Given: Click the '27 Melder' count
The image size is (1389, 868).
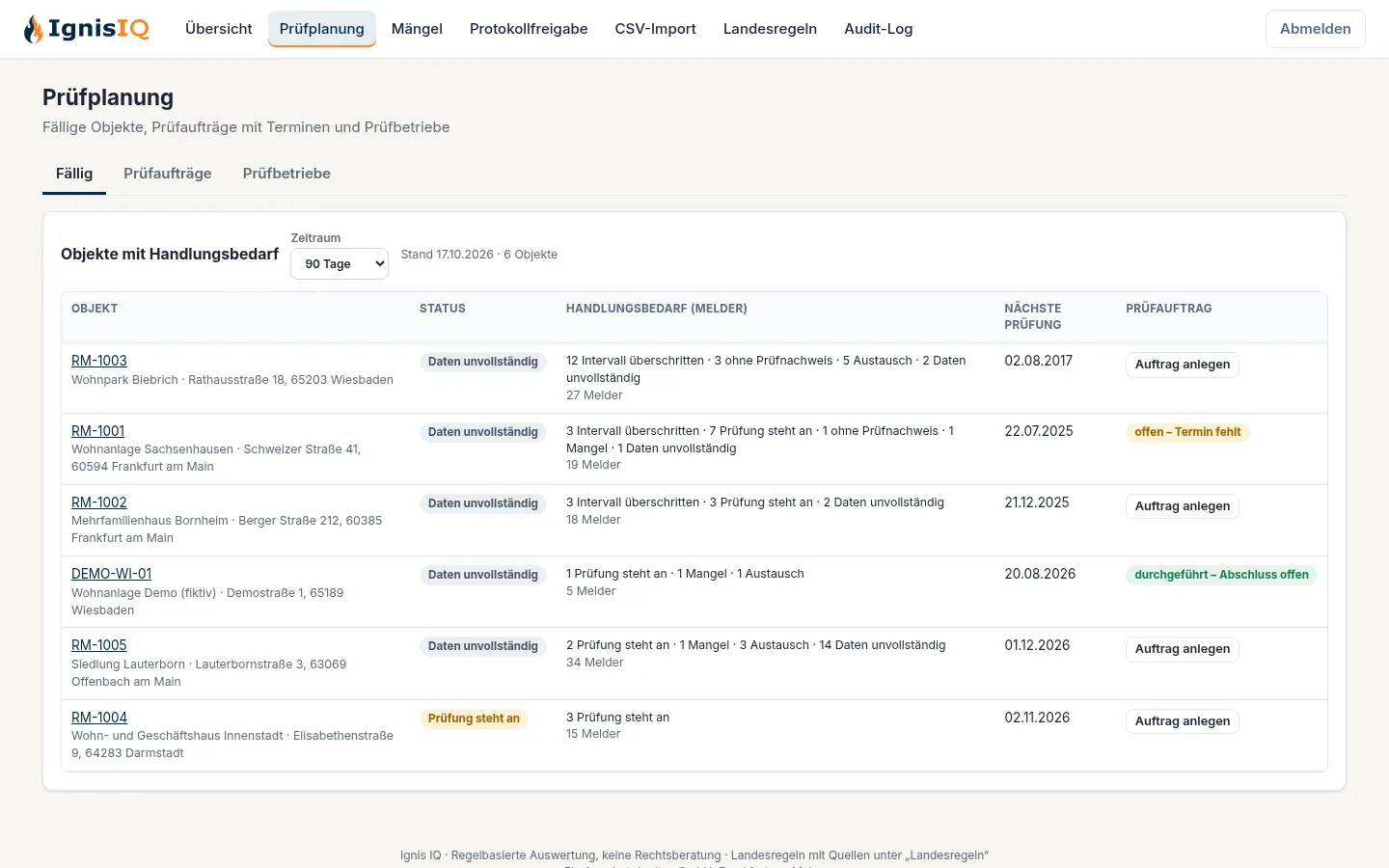Looking at the screenshot, I should point(594,395).
